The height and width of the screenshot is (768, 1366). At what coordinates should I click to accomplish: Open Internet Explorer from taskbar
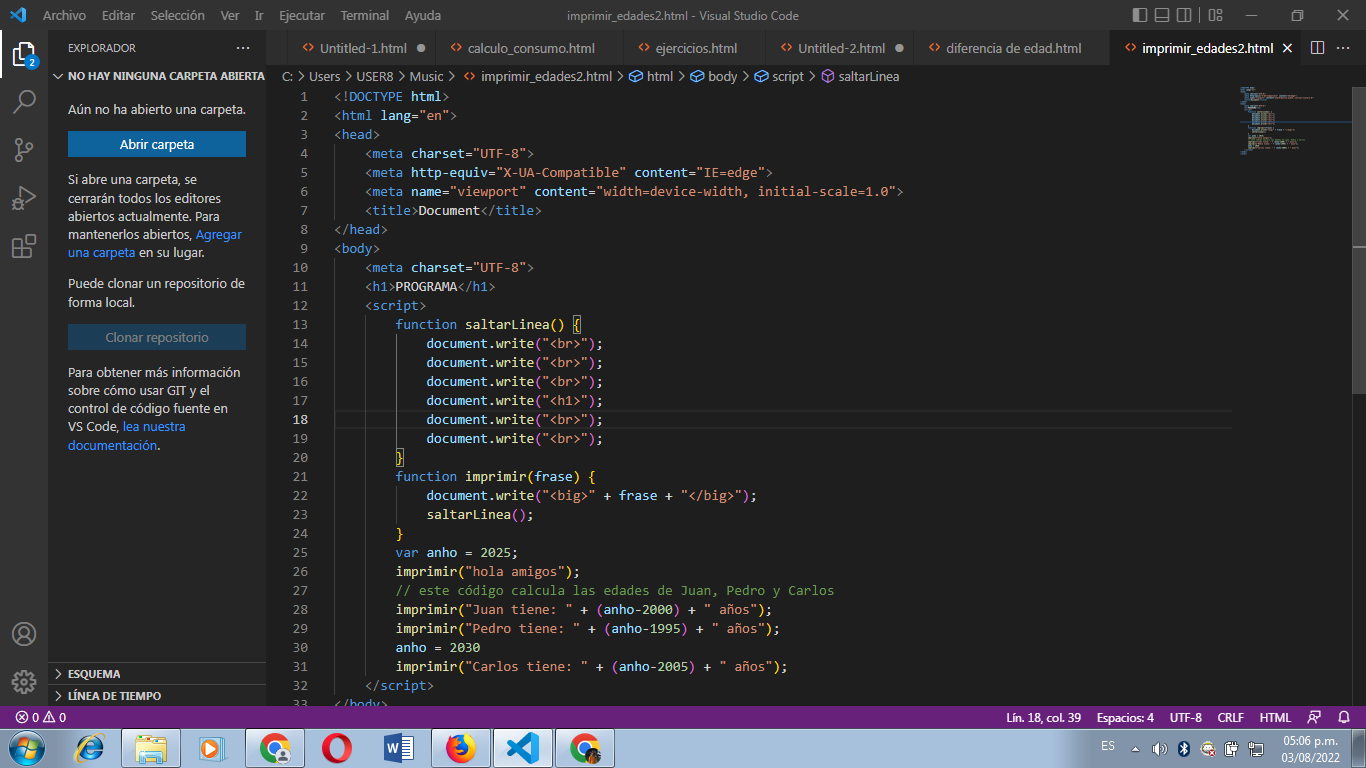[89, 748]
